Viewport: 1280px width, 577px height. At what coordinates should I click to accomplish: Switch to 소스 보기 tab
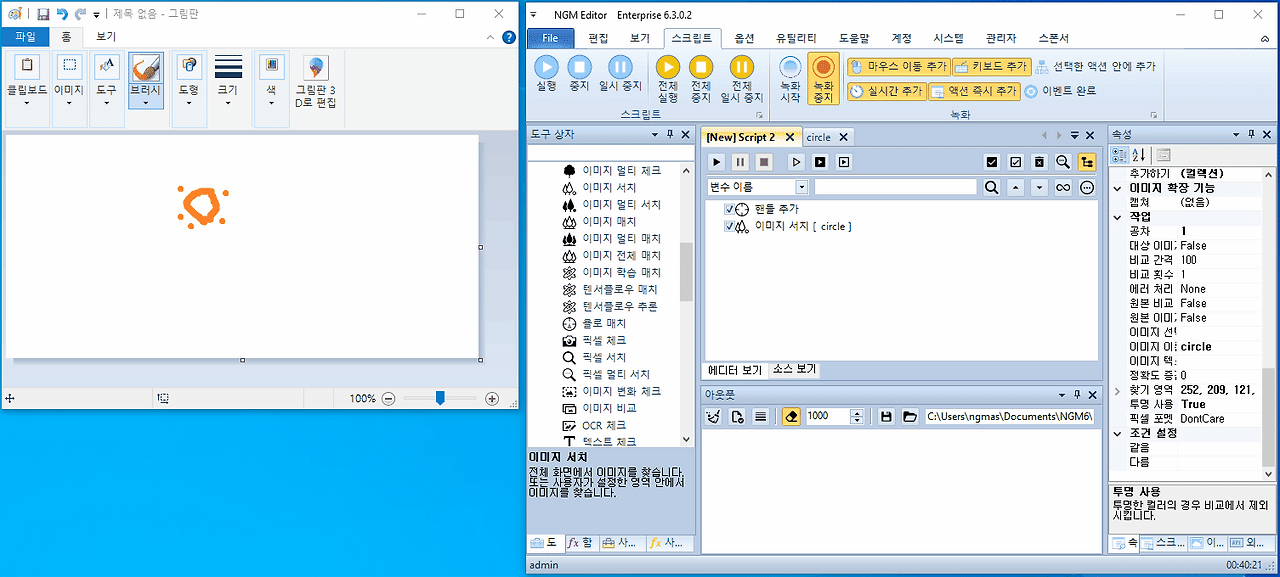pyautogui.click(x=794, y=369)
